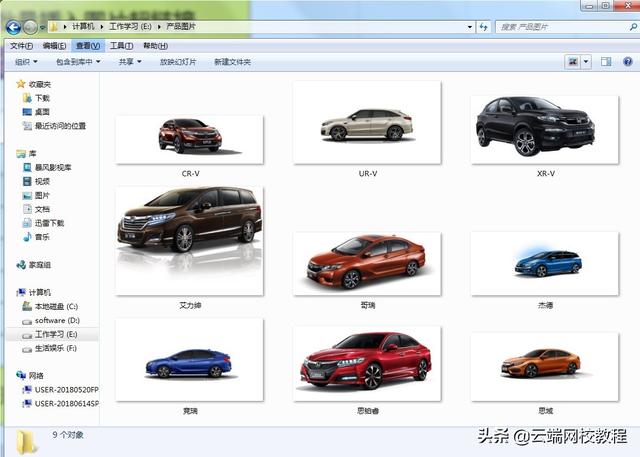Open the recent locations dropdown arrow
This screenshot has height=457, width=640.
tap(42, 28)
